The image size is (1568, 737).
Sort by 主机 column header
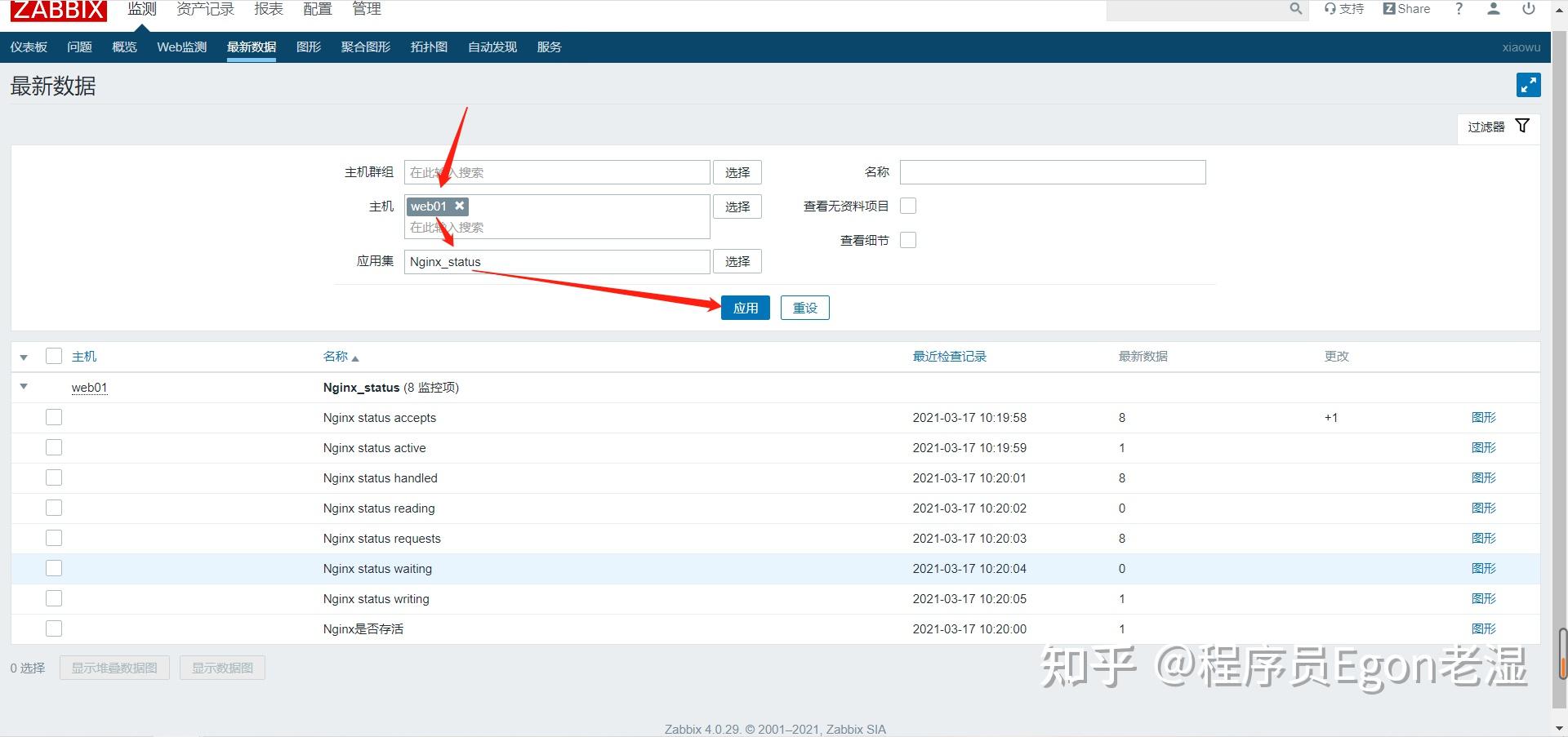coord(84,357)
